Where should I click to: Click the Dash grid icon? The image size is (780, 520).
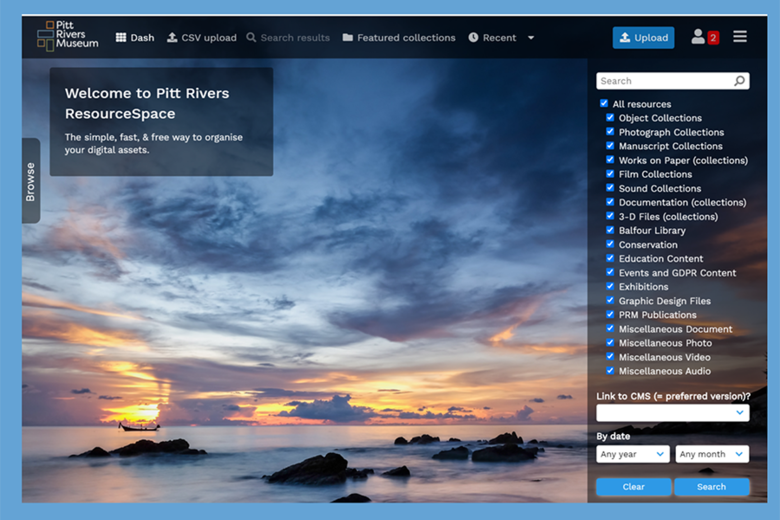[x=121, y=37]
